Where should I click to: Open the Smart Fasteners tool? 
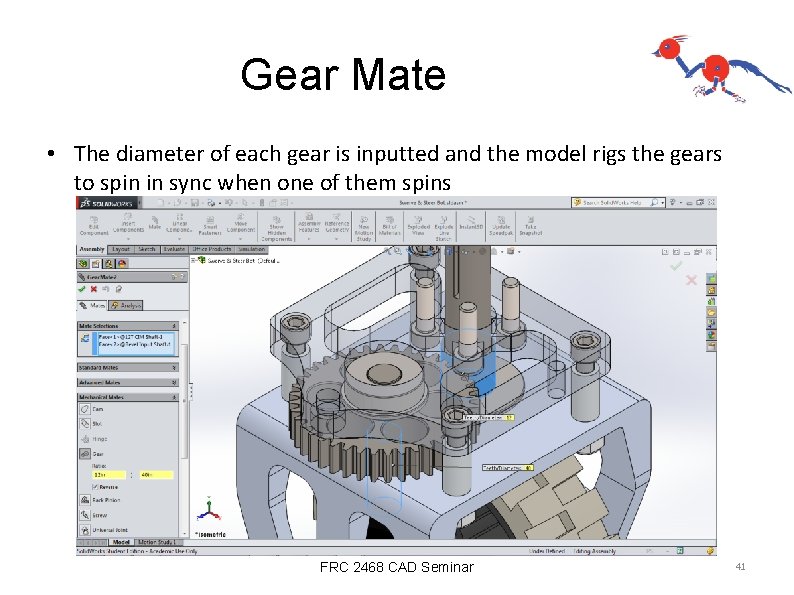(210, 225)
